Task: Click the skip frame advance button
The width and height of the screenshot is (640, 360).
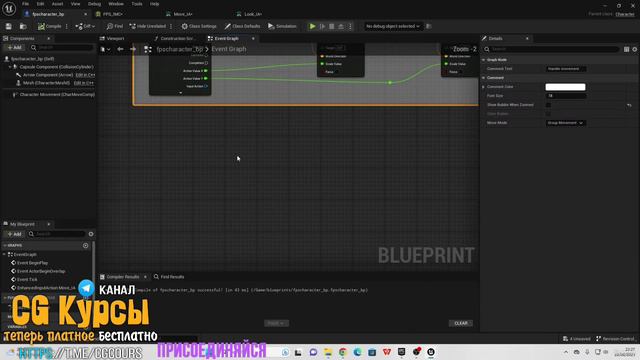Action: click(x=322, y=26)
